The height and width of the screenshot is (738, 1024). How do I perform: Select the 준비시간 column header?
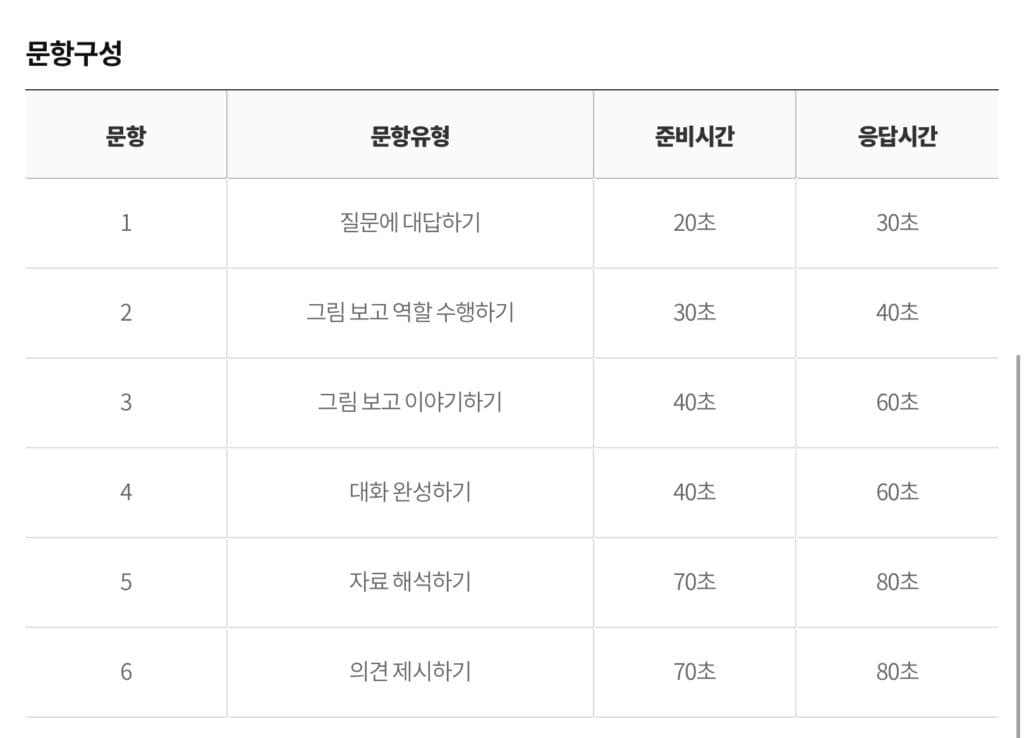tap(694, 136)
